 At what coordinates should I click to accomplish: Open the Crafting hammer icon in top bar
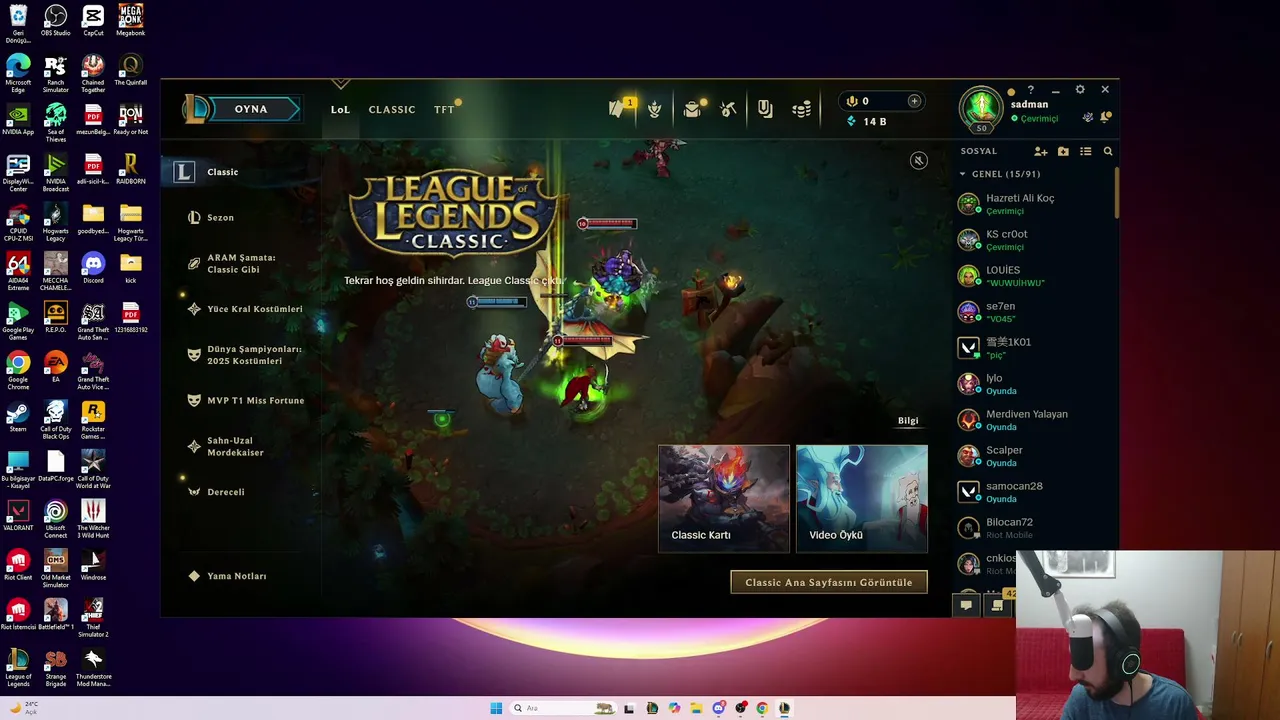[728, 109]
